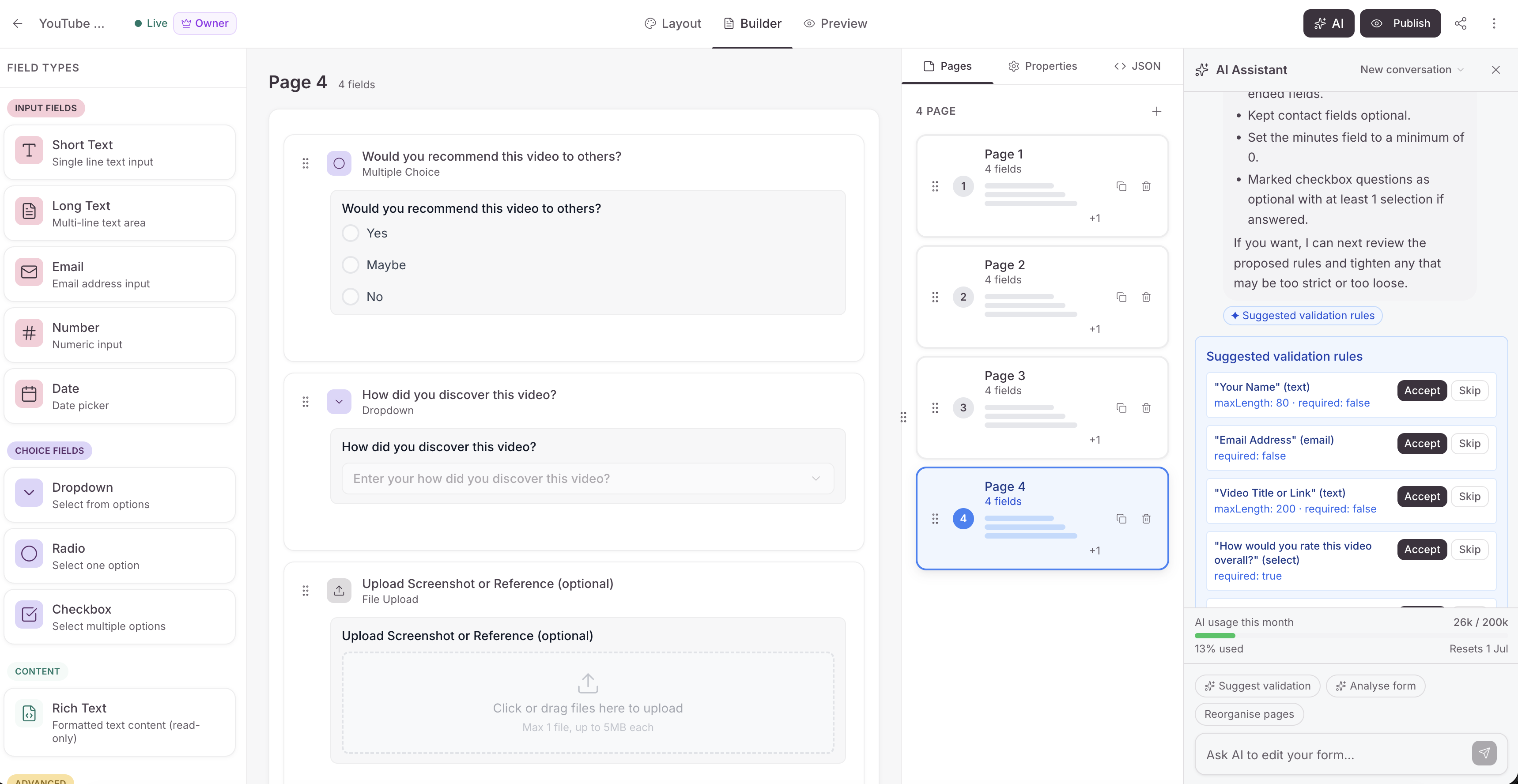This screenshot has height=784, width=1518.
Task: Pick the No radio option
Action: [x=351, y=297]
